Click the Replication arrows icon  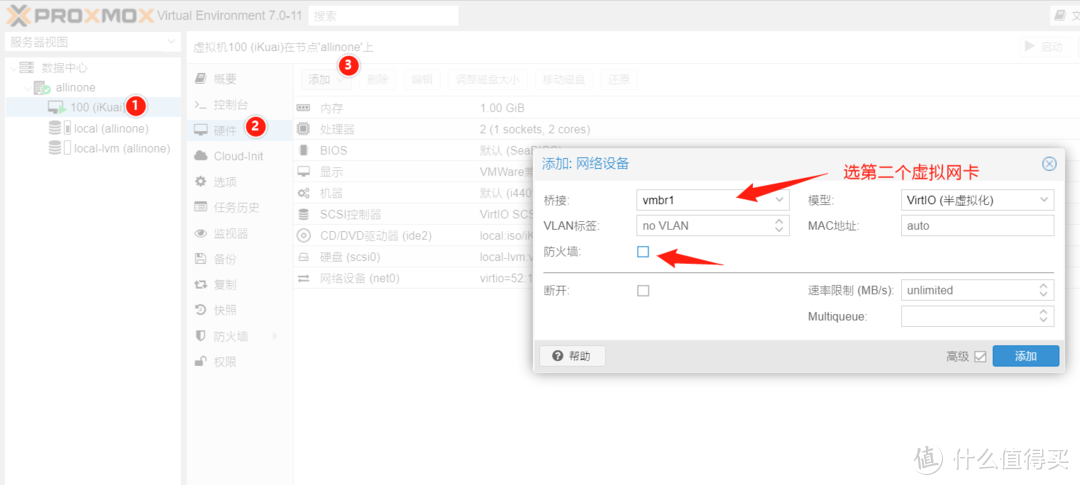click(x=200, y=285)
